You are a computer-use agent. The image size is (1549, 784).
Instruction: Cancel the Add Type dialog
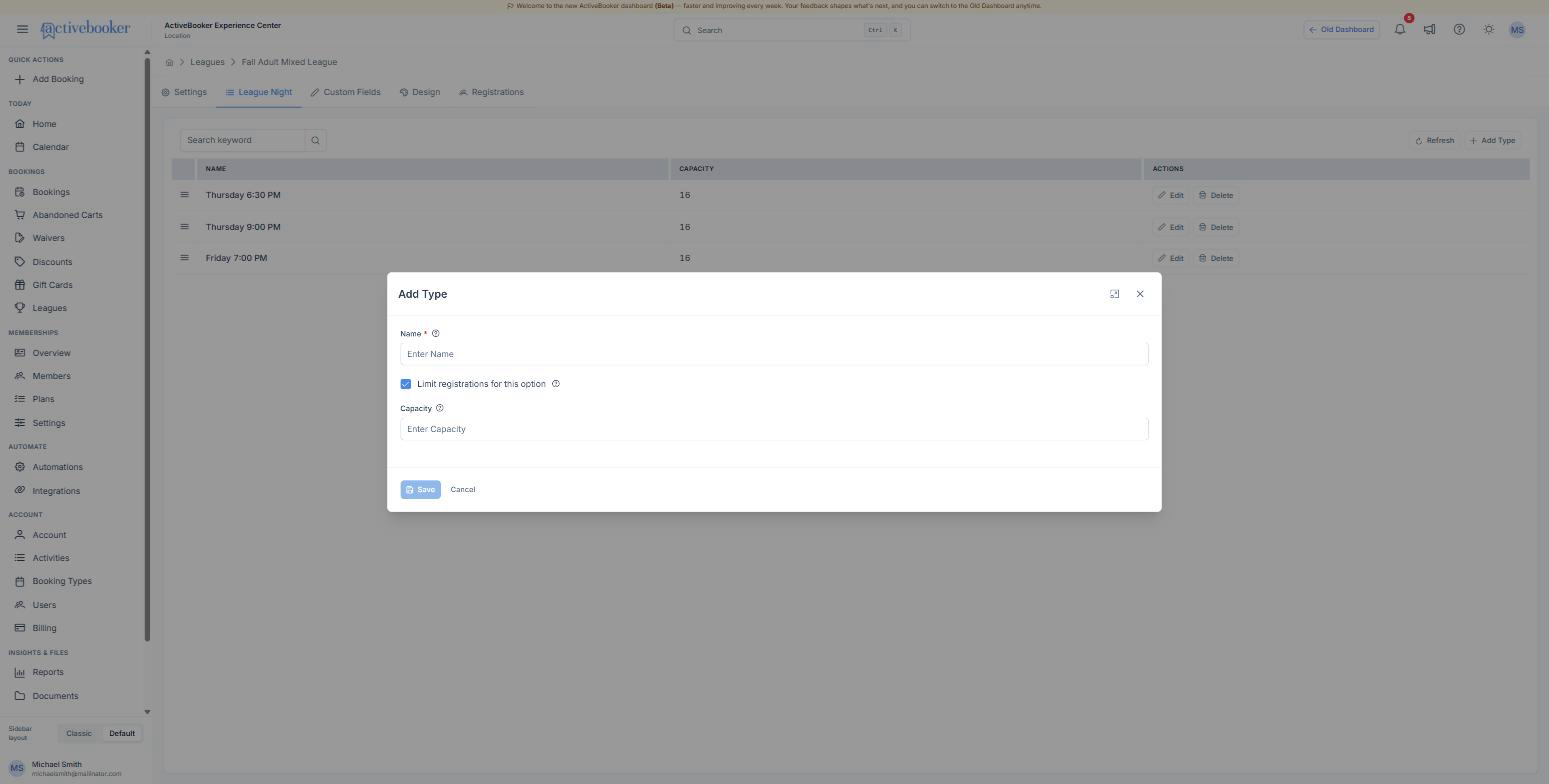(x=463, y=490)
